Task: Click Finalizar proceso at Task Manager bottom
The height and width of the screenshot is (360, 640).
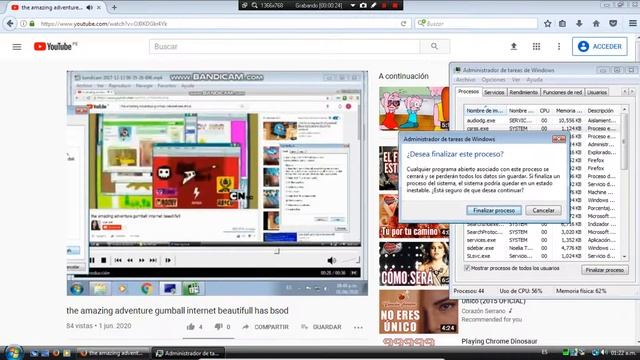Action: [x=604, y=270]
